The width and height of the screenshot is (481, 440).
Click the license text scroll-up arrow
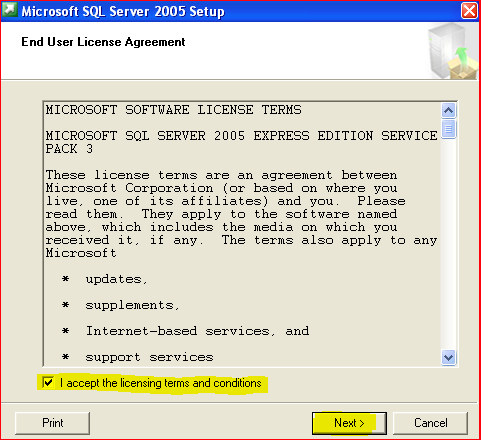coord(448,110)
